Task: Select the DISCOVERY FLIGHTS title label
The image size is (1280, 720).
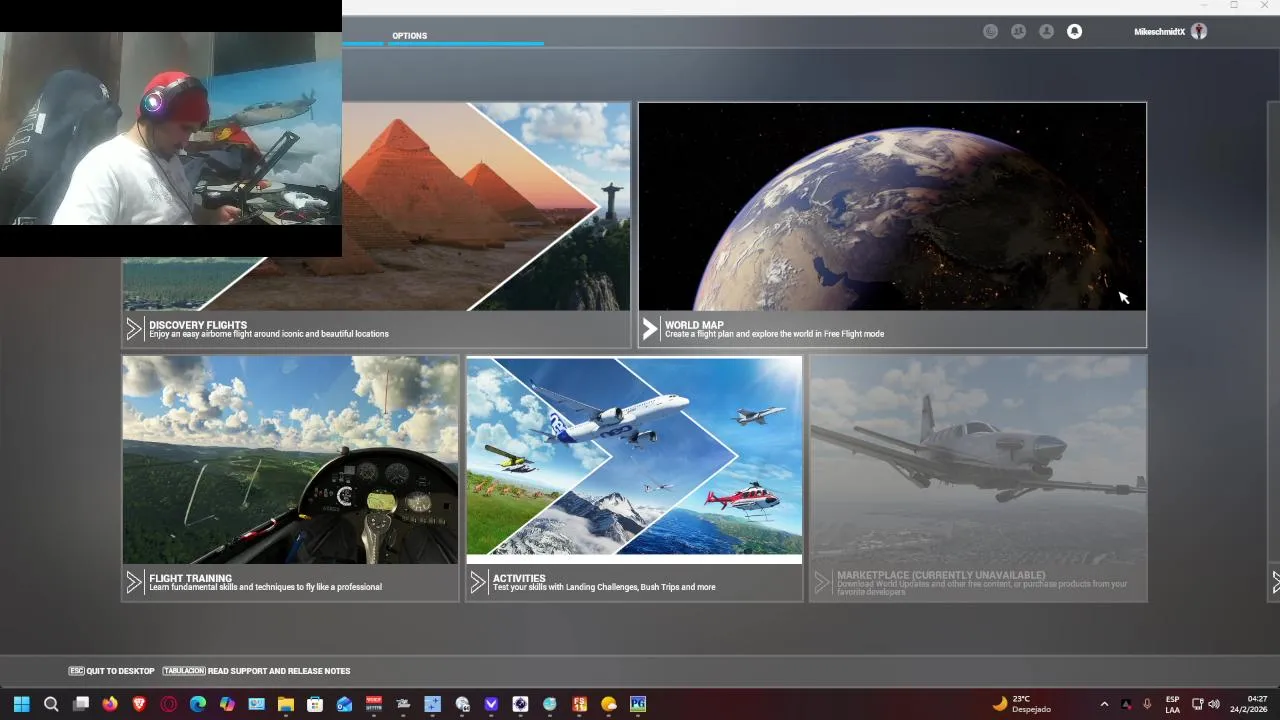Action: pos(198,325)
